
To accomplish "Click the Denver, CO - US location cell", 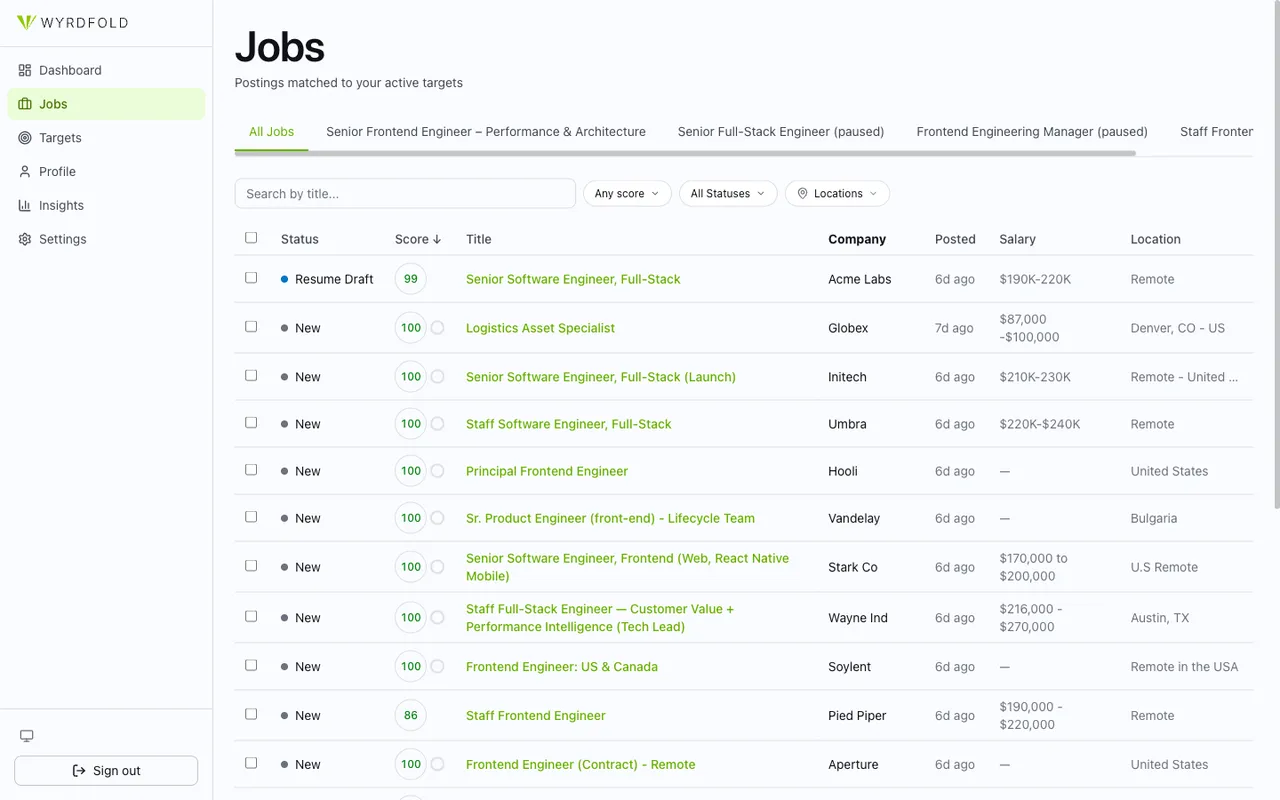I will click(x=1178, y=328).
